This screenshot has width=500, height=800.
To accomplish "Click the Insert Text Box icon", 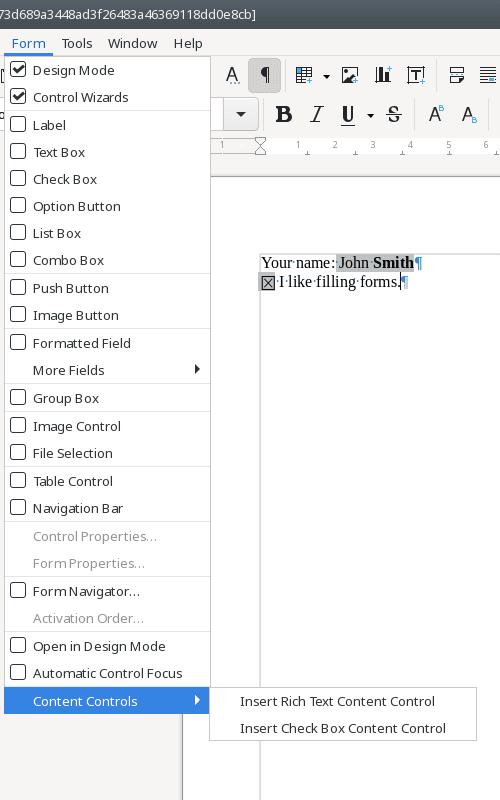I will coord(416,76).
